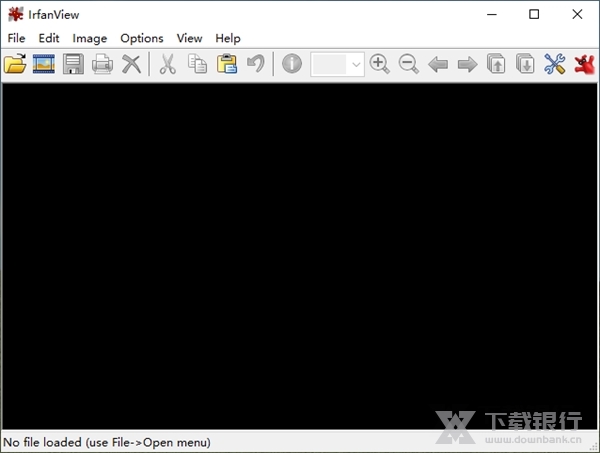The width and height of the screenshot is (600, 453).
Task: Open the Image menu
Action: tap(90, 38)
